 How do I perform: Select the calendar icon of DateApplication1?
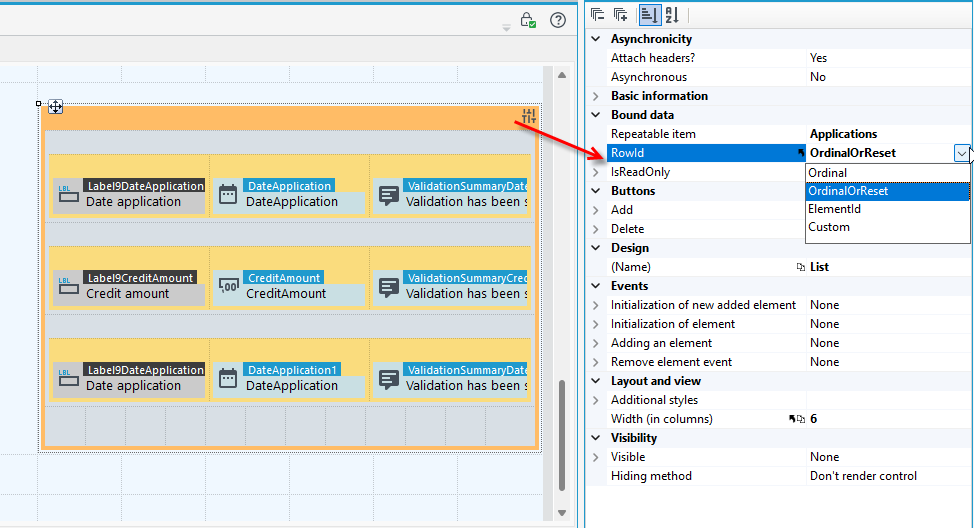(x=228, y=378)
